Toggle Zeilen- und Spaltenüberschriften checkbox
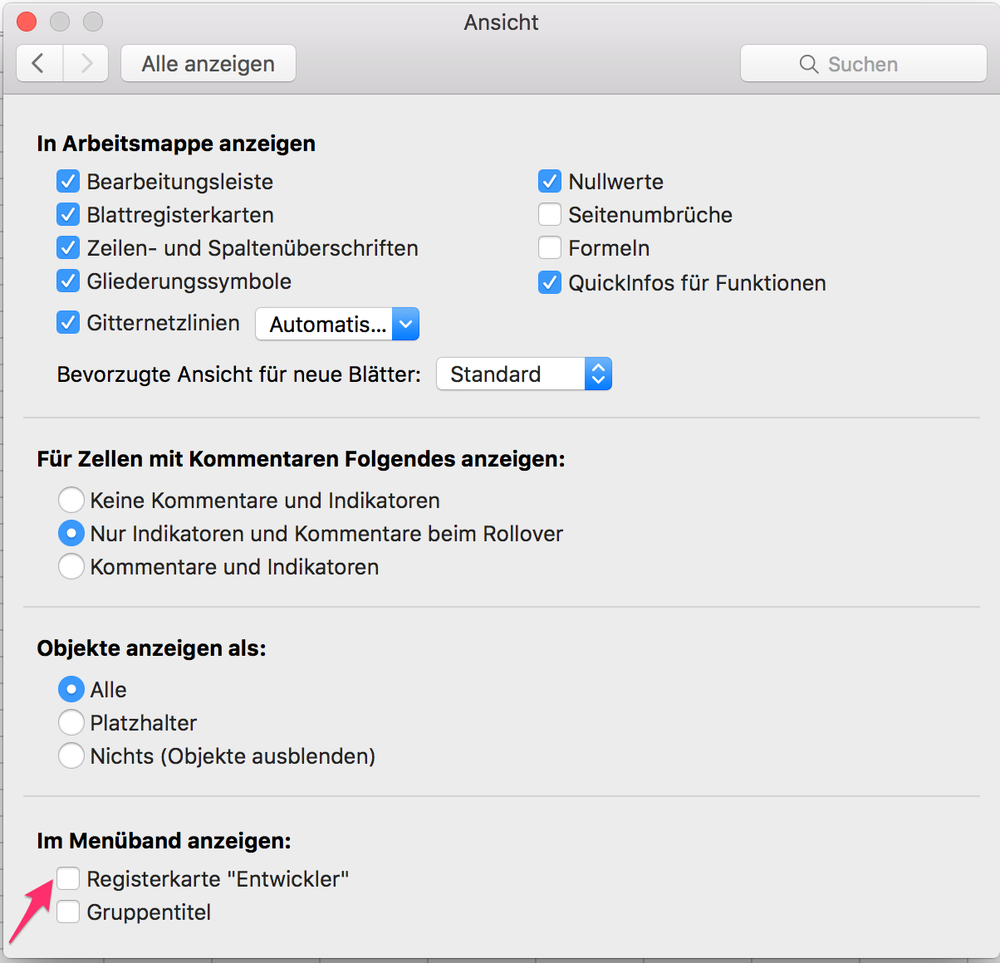The image size is (1000, 963). point(68,248)
